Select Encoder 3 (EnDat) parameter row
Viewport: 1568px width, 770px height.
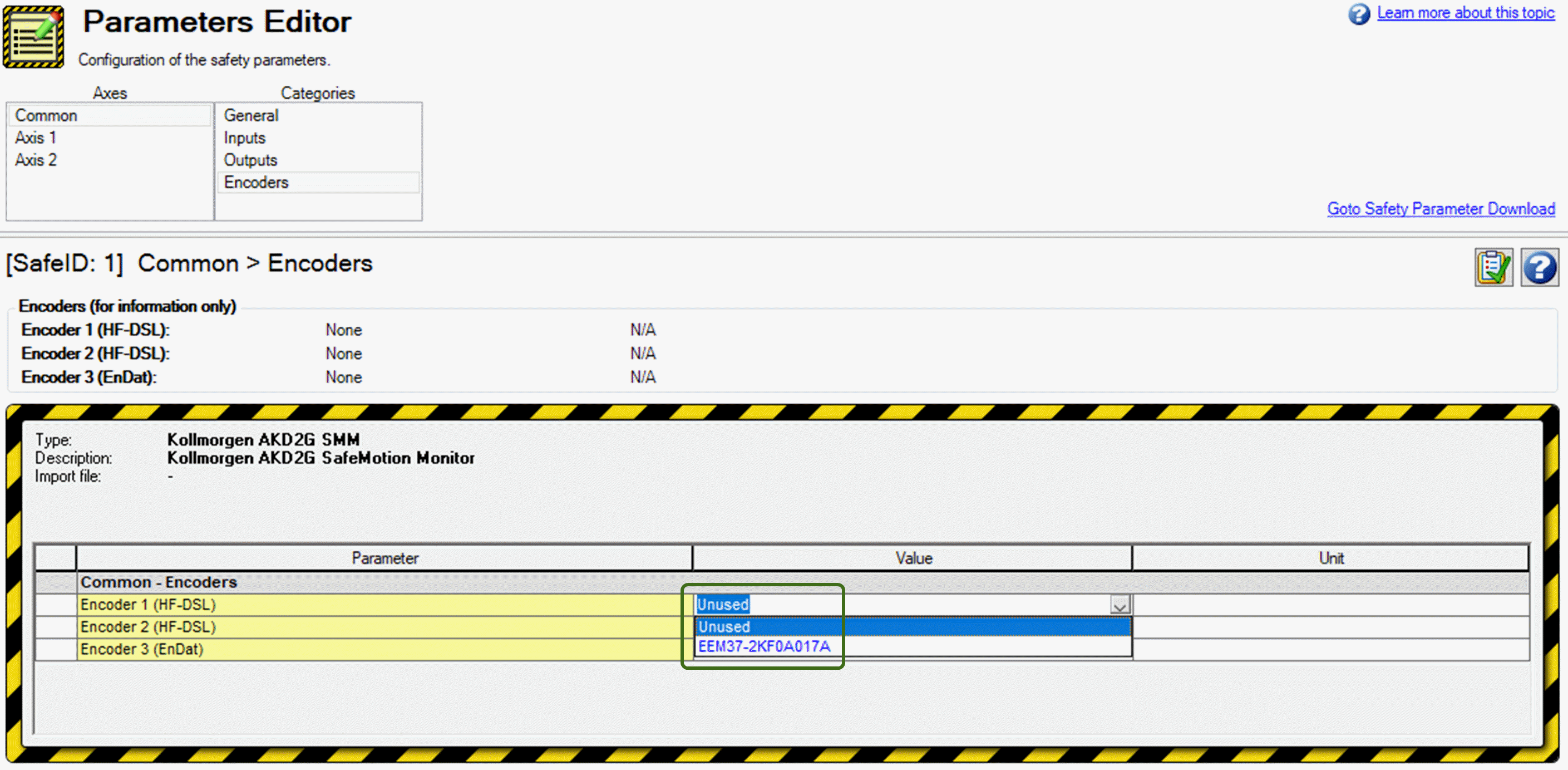(384, 649)
